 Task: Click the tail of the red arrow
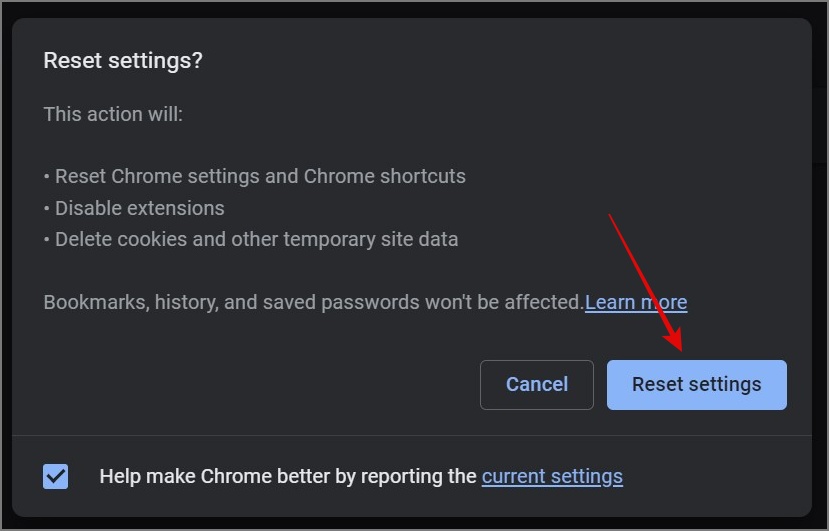pyautogui.click(x=611, y=215)
